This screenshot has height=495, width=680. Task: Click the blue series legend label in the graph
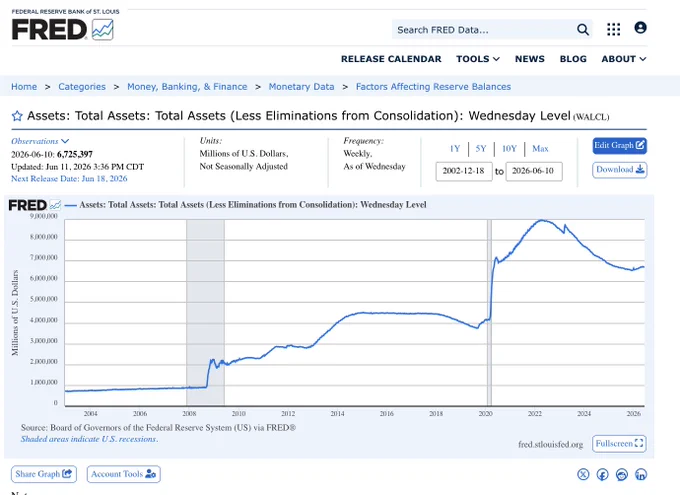253,205
